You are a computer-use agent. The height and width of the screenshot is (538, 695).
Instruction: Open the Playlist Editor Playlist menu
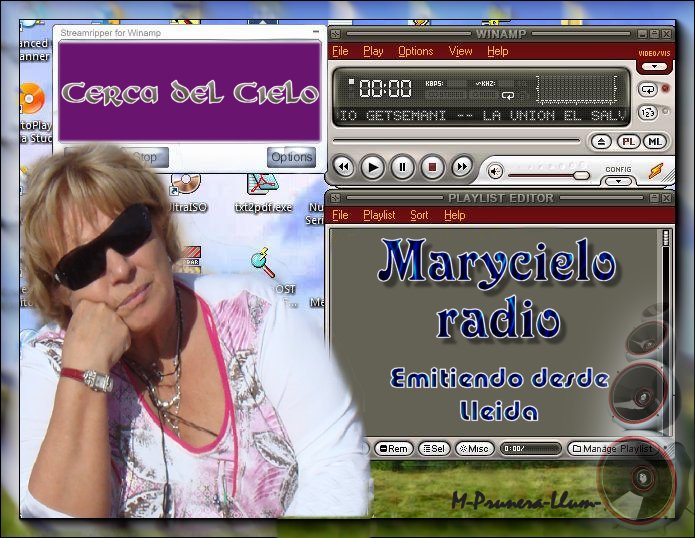pyautogui.click(x=379, y=215)
